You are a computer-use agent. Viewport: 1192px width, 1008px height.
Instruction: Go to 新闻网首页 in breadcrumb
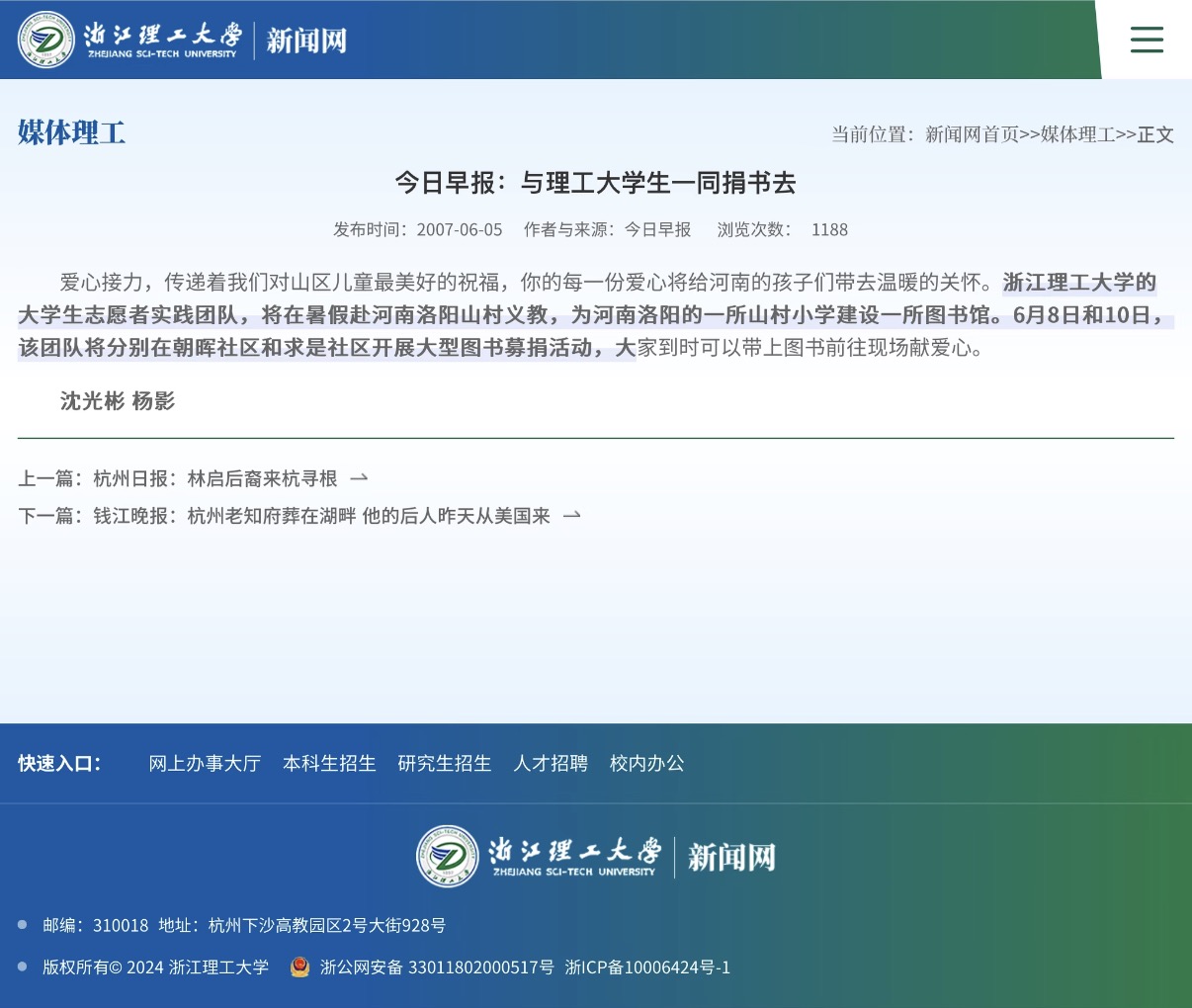972,134
